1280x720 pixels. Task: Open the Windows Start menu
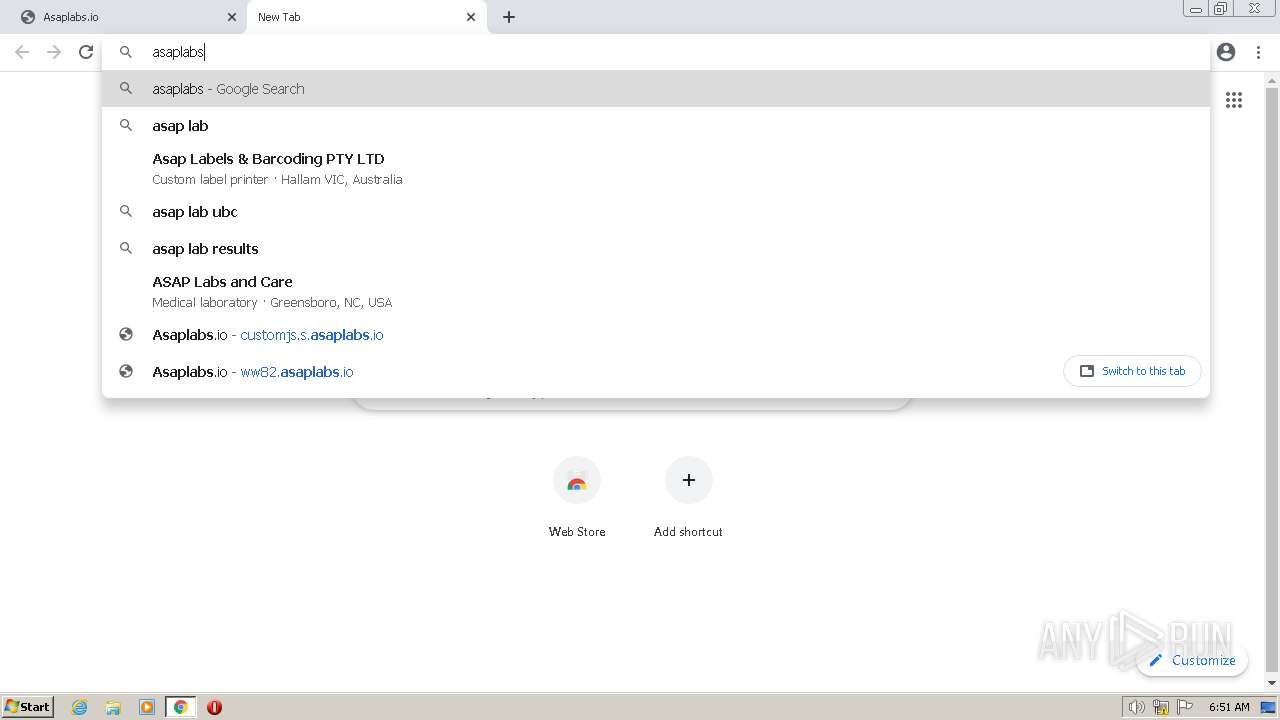coord(28,706)
